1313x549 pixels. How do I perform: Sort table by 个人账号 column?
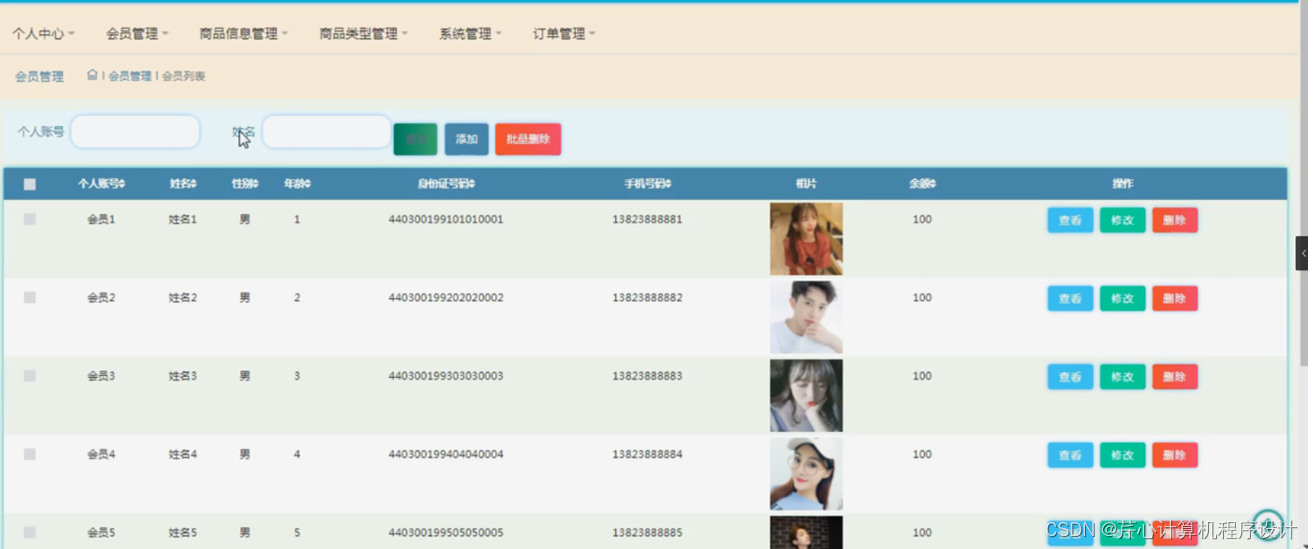click(101, 184)
